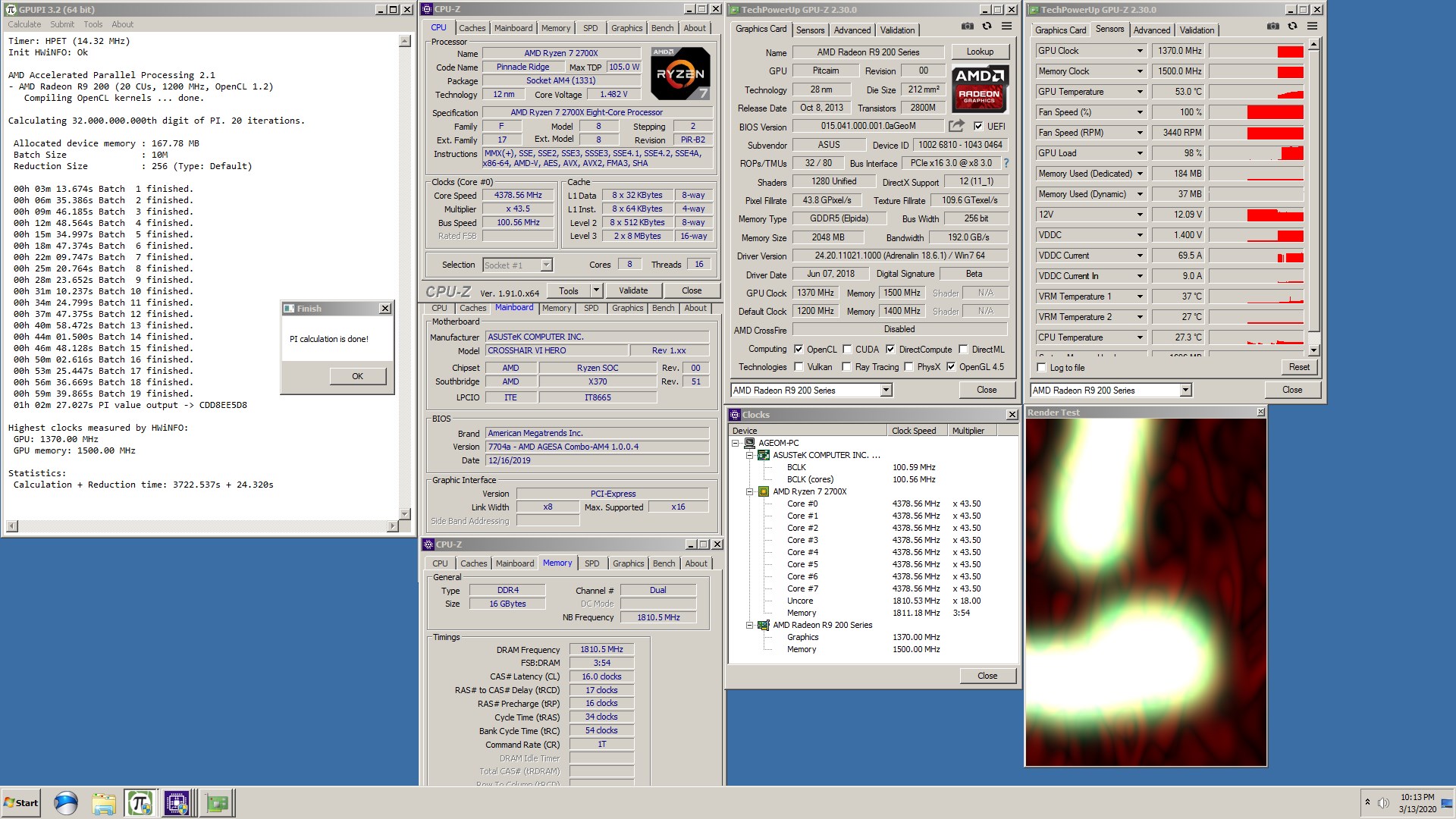
Task: Show hidden system tray icons
Action: 1367,802
